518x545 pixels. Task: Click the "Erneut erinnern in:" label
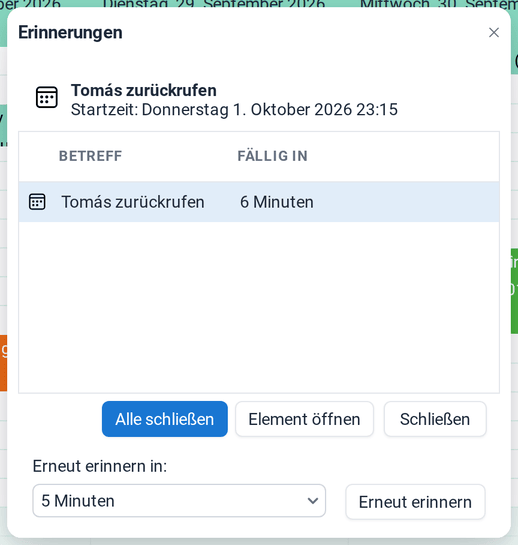coord(100,466)
